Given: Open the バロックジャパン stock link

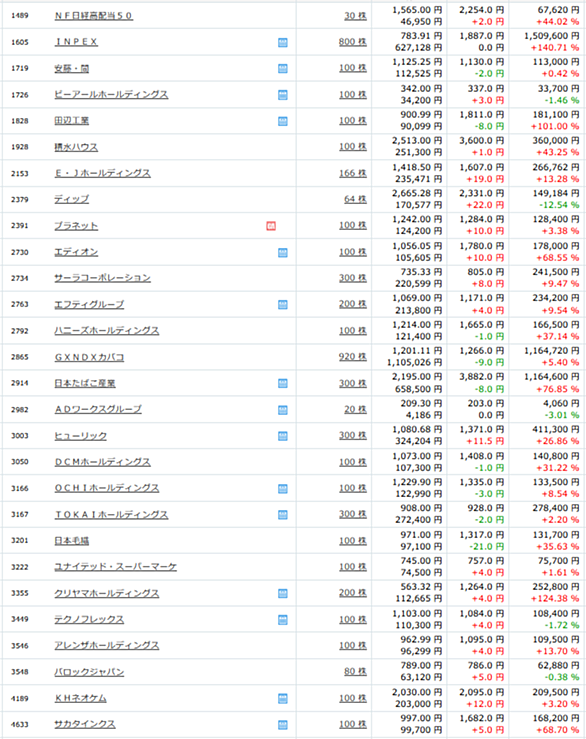Looking at the screenshot, I should point(89,672).
